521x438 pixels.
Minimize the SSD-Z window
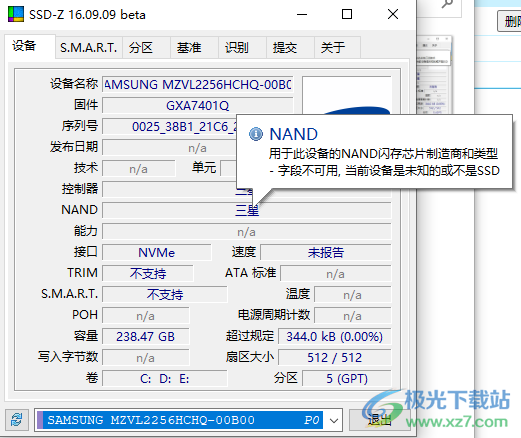(x=302, y=14)
